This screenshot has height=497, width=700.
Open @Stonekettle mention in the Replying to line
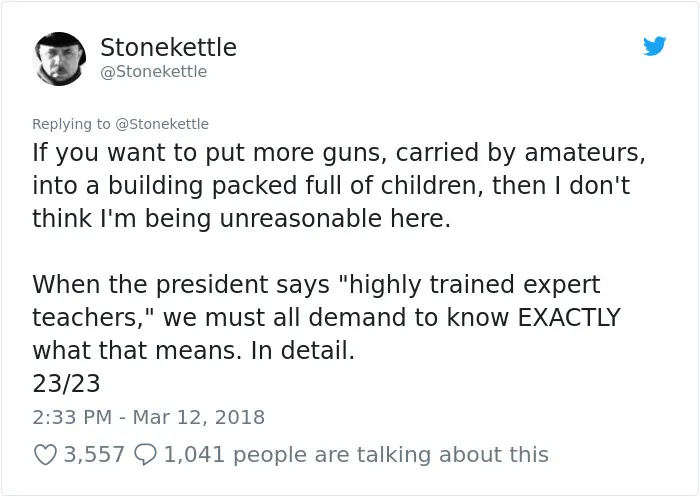[162, 124]
